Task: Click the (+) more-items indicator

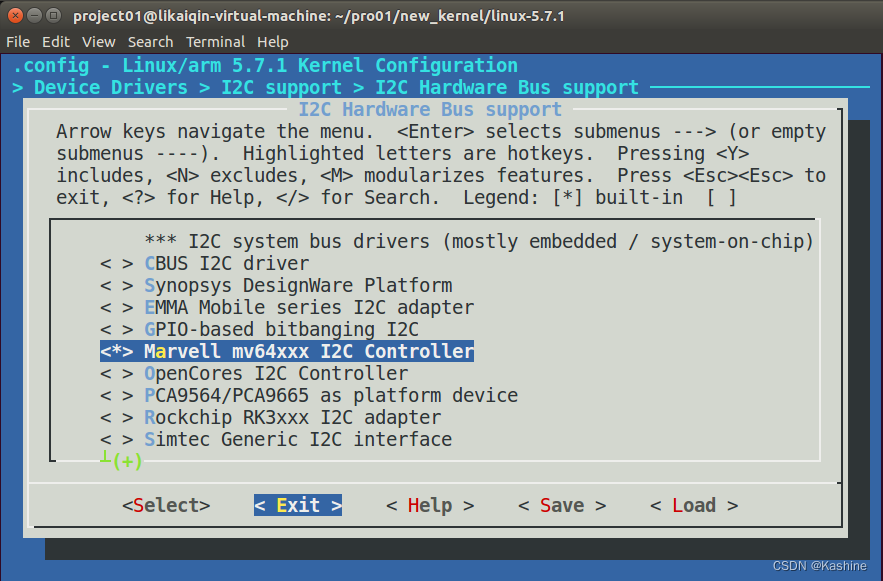Action: pos(127,462)
